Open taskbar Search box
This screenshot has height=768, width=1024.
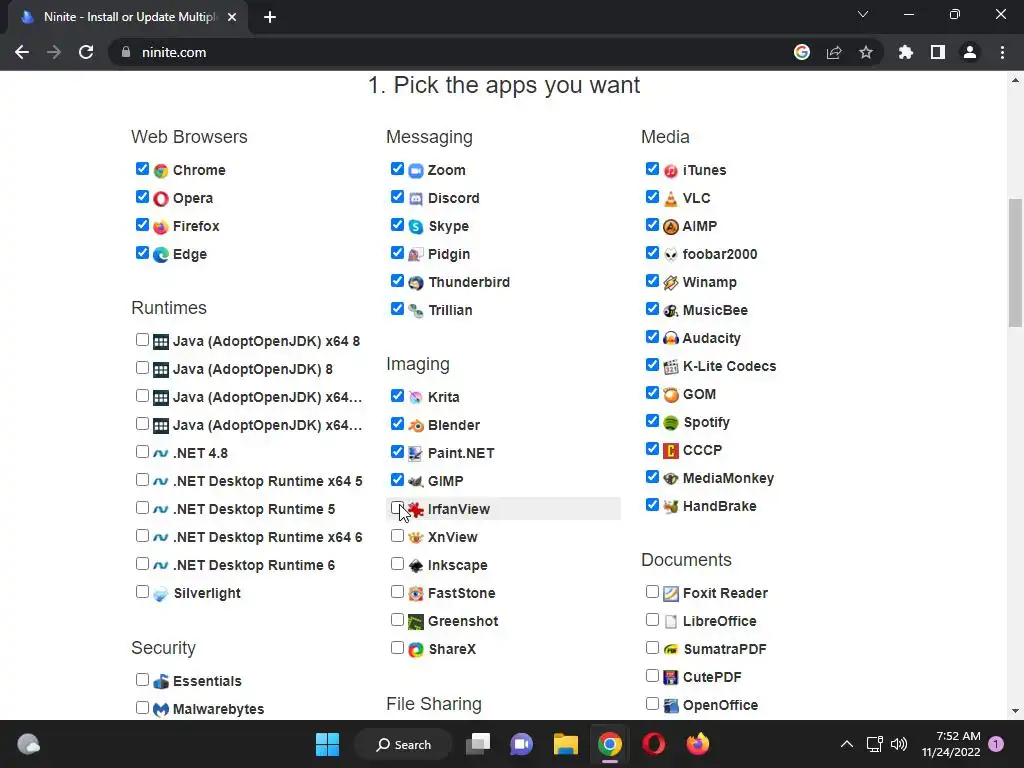403,744
